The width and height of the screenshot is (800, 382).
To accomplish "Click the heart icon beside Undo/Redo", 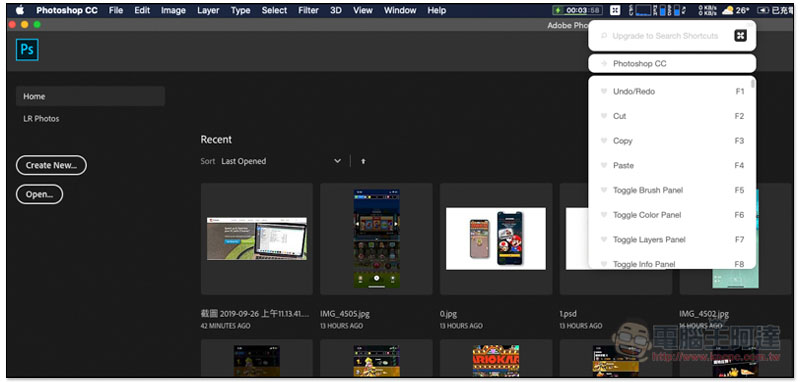I will click(x=604, y=91).
